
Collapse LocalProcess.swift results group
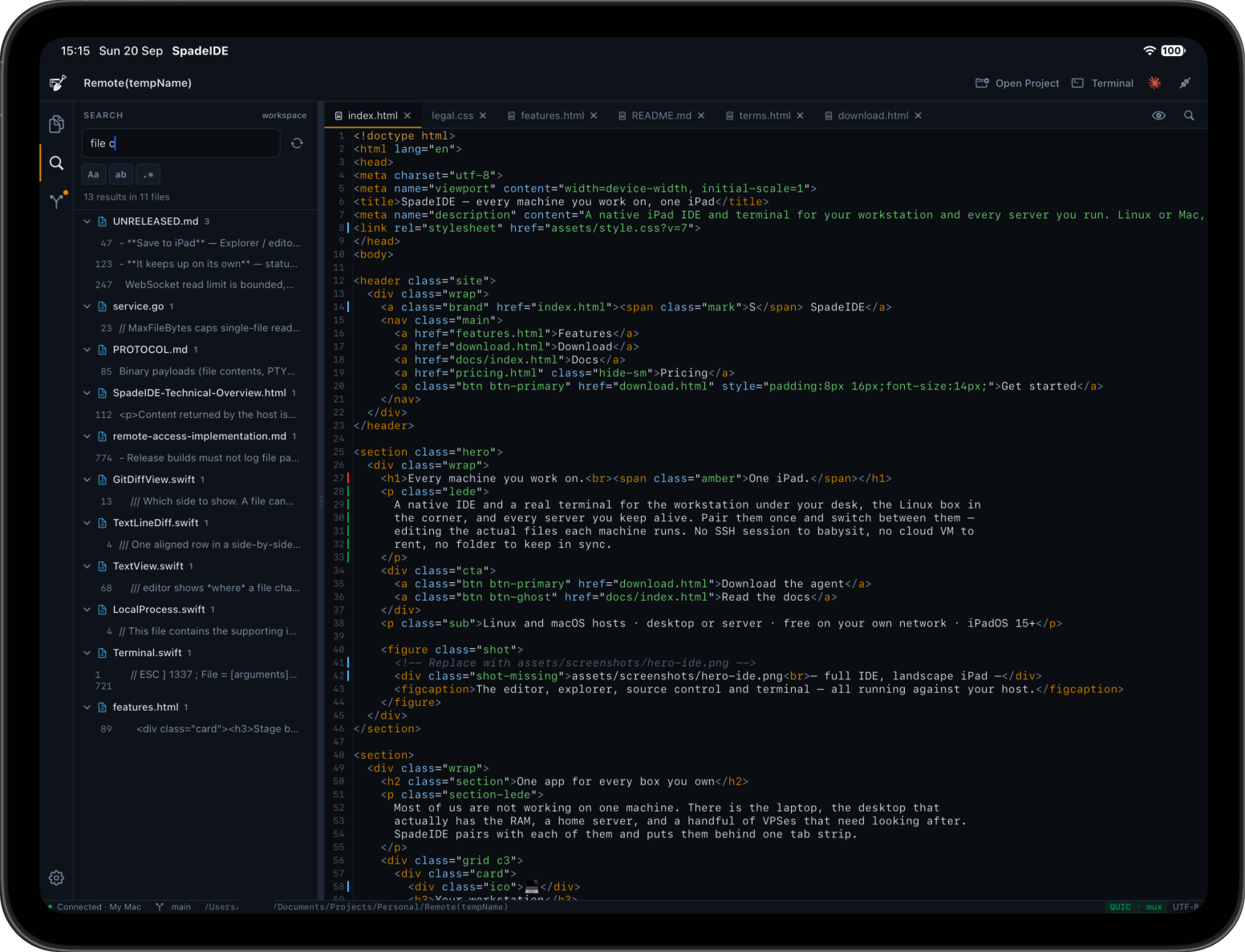pyautogui.click(x=87, y=610)
